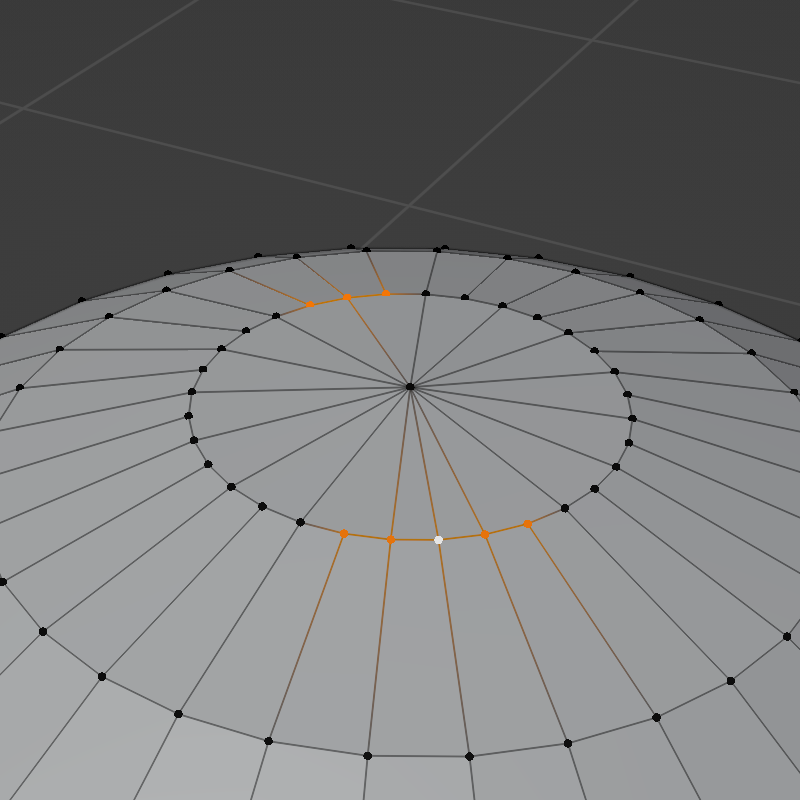
Task: Select the center pole vertex of the cap
Action: point(410,387)
